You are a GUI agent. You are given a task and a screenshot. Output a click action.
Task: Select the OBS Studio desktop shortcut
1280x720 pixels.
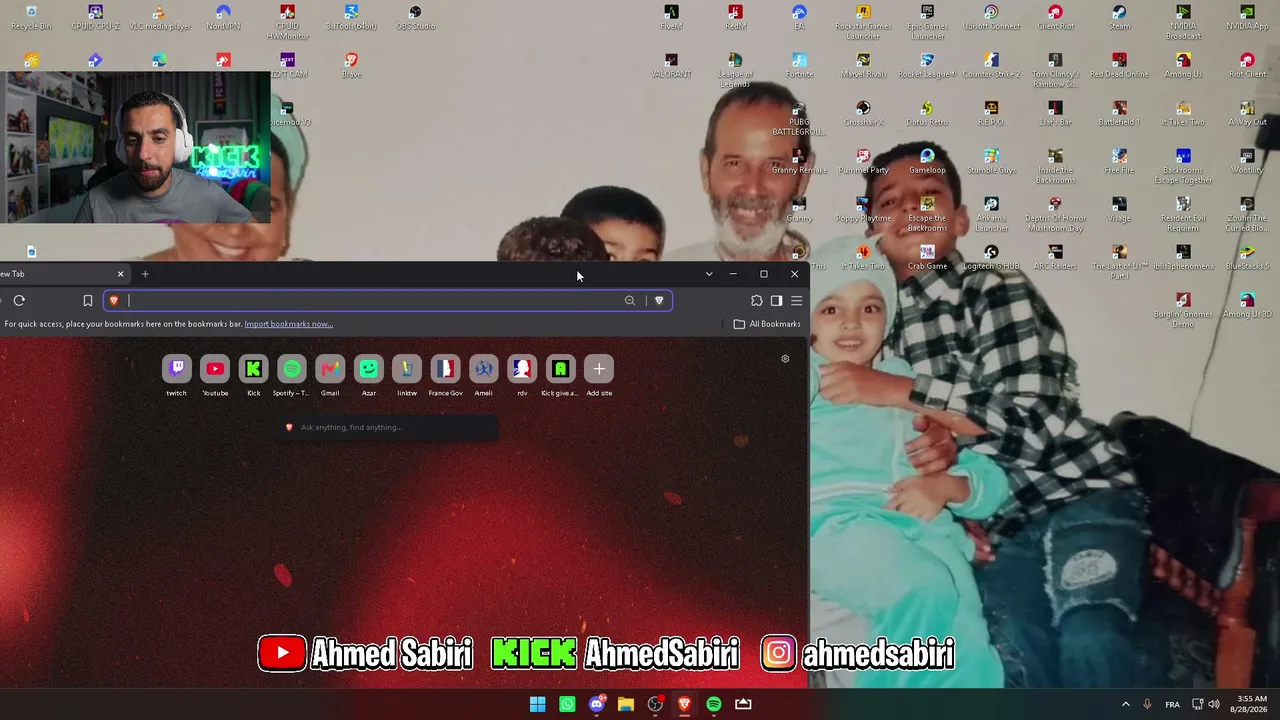[415, 17]
